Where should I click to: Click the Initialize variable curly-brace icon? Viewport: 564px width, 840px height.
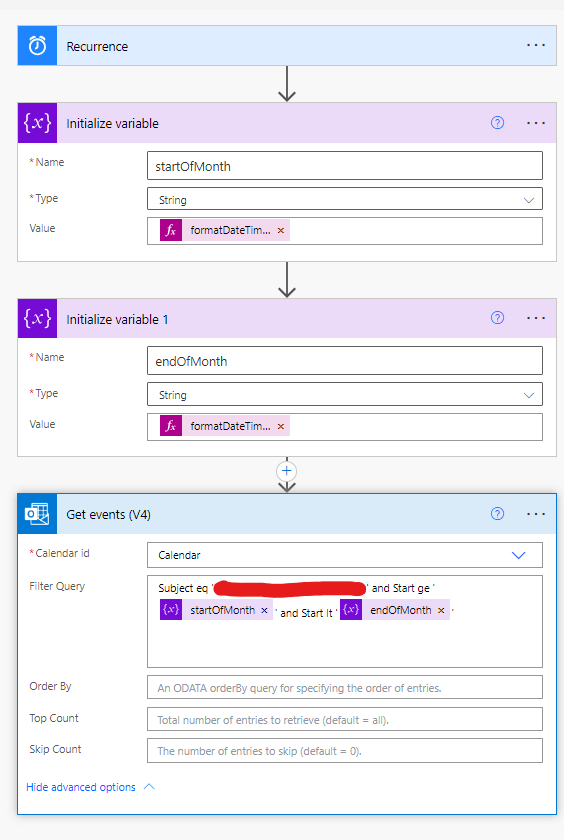click(x=37, y=123)
